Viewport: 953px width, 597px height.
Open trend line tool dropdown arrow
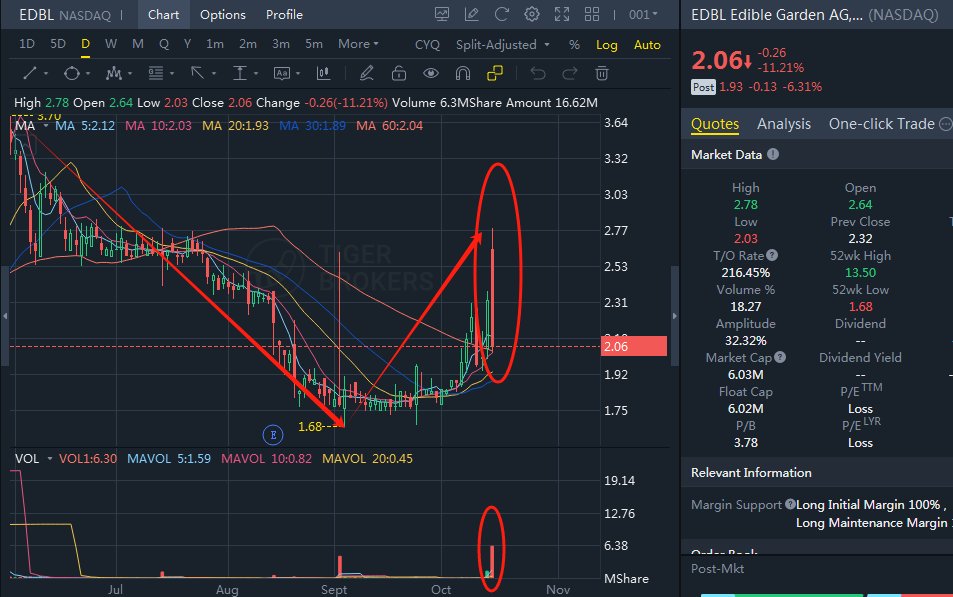pos(46,74)
